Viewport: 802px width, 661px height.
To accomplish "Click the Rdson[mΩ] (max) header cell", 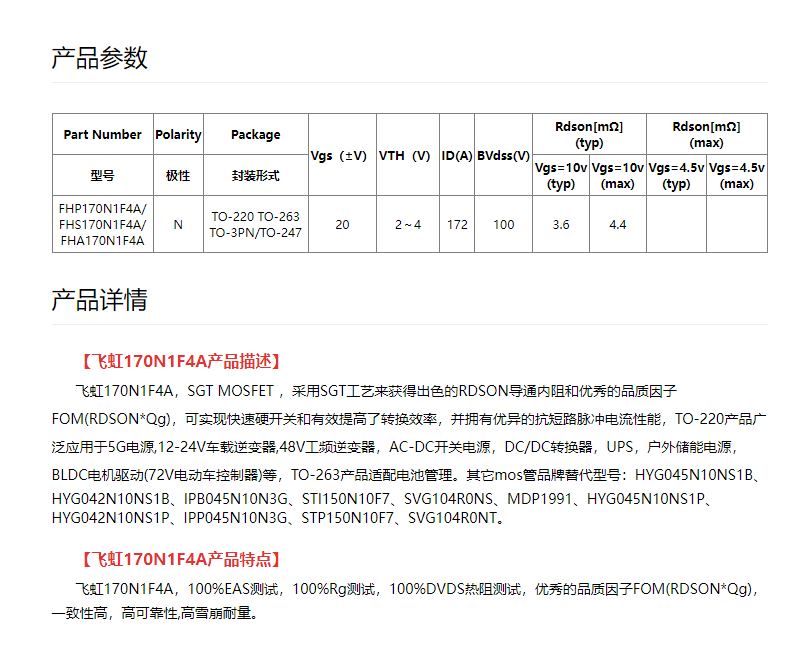I will pos(706,134).
